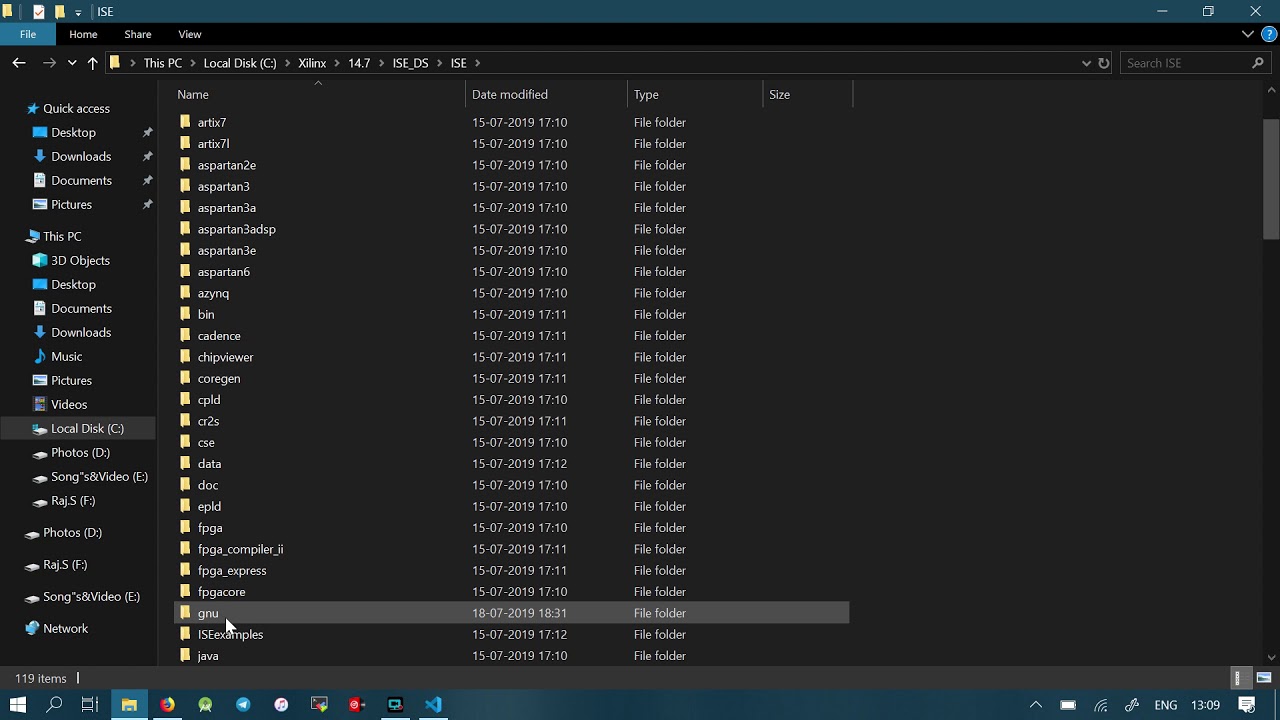Open the address bar history dropdown
This screenshot has width=1280, height=720.
pos(1086,63)
